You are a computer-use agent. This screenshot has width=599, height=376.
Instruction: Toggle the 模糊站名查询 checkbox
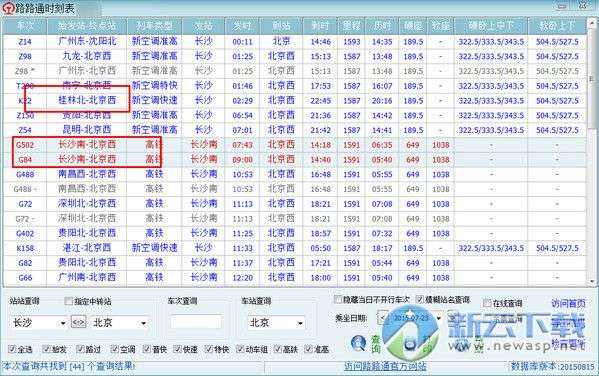click(419, 299)
